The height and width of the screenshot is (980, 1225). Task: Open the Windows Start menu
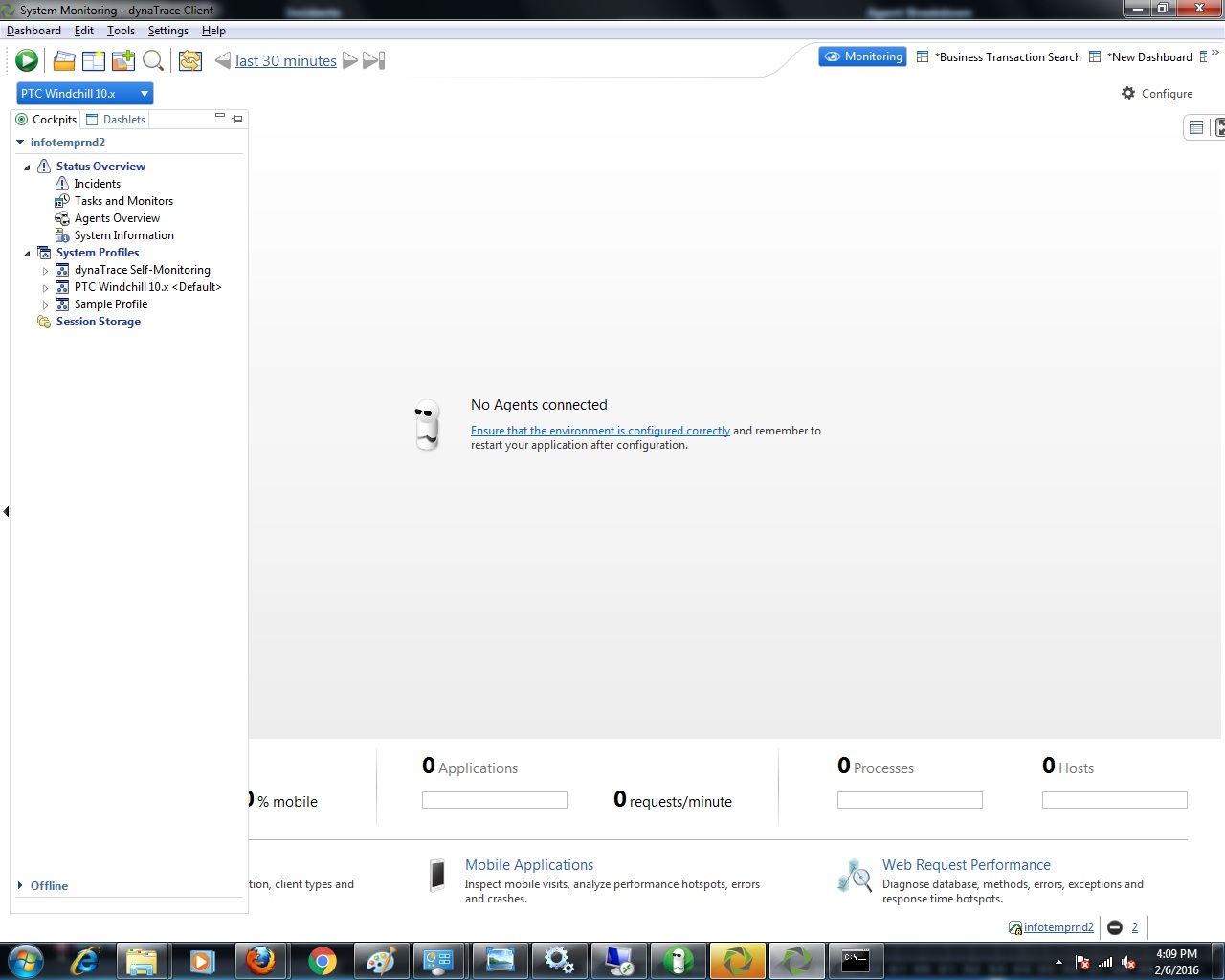26,961
